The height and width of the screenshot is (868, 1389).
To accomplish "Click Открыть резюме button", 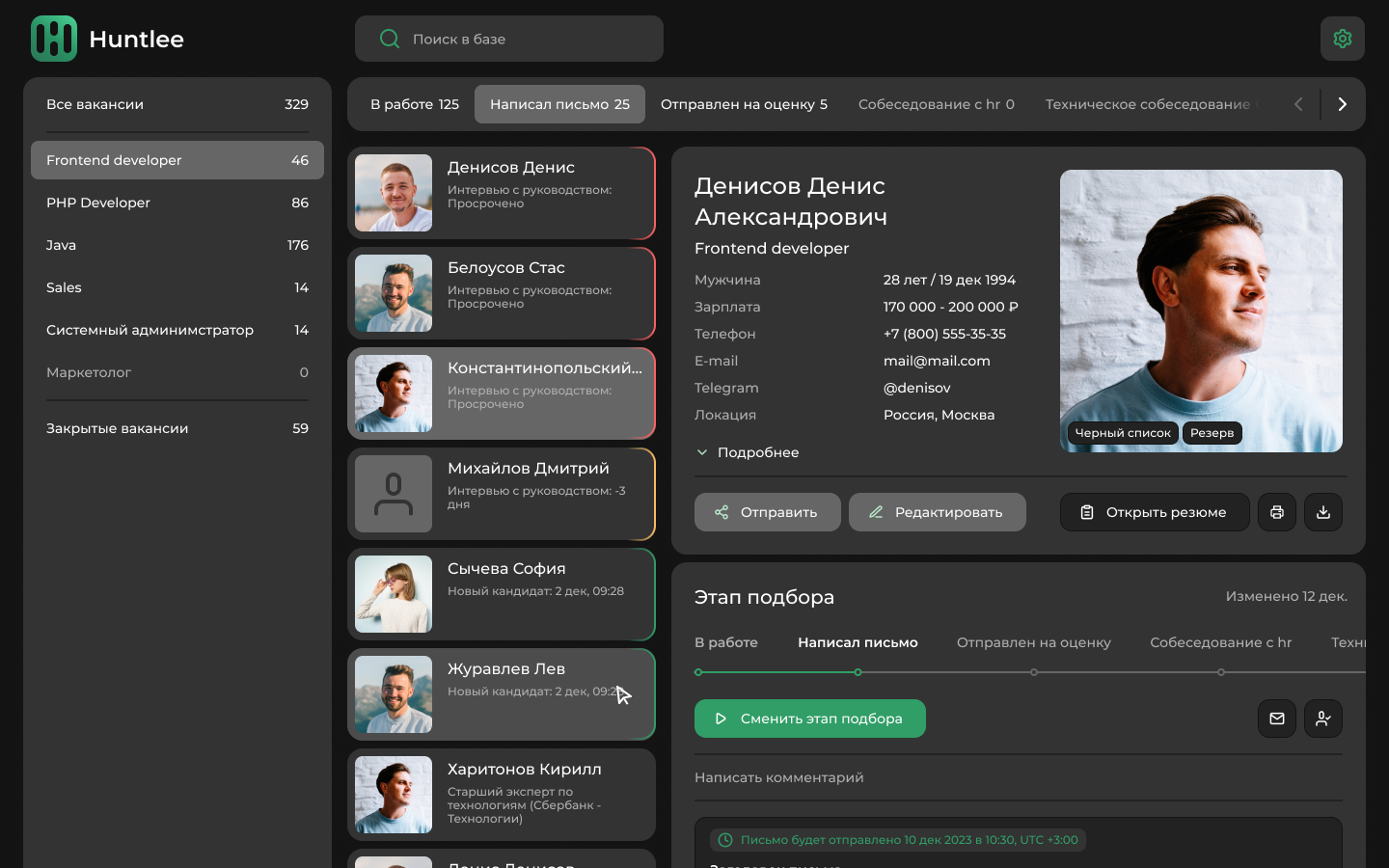I will (x=1155, y=512).
